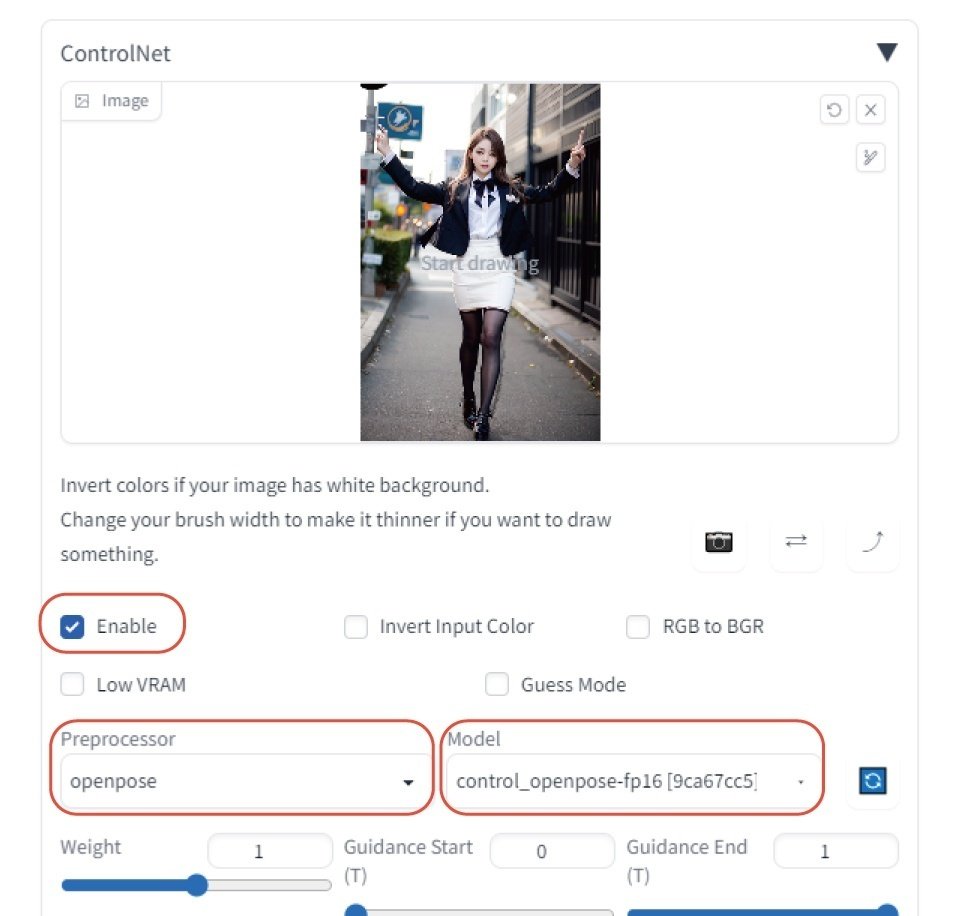Refresh the model list
This screenshot has height=916, width=965.
(x=873, y=781)
